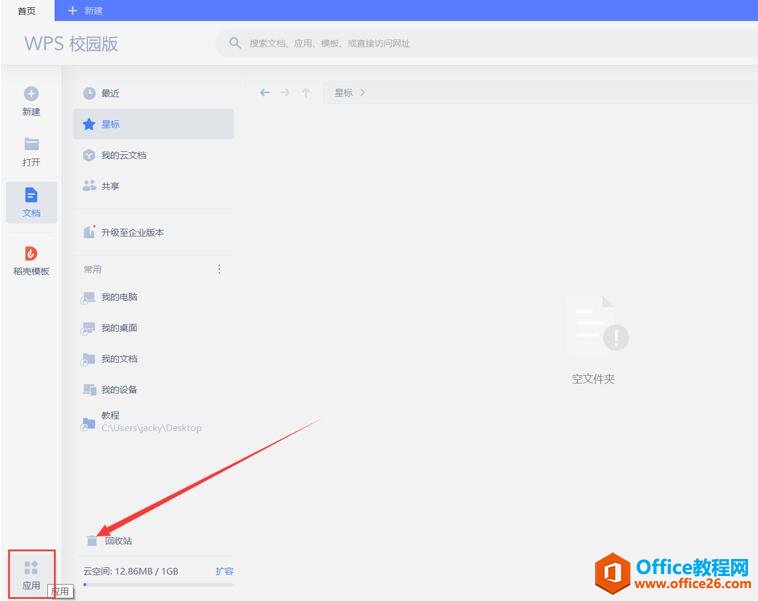Click the 我的设备 label
The height and width of the screenshot is (601, 758).
(x=119, y=390)
